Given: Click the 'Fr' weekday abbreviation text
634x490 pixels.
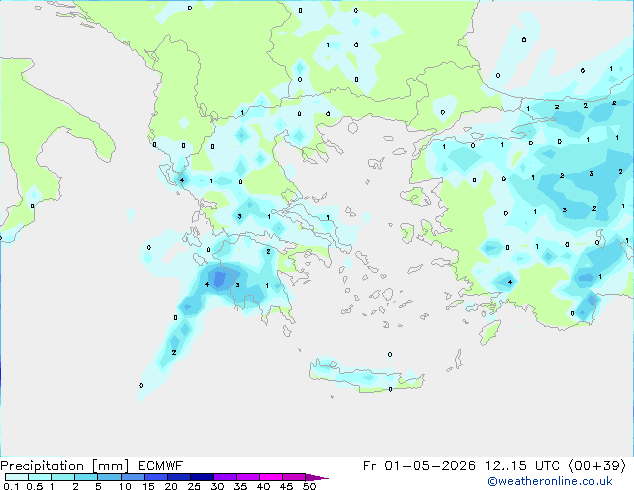Looking at the screenshot, I should coord(370,466).
